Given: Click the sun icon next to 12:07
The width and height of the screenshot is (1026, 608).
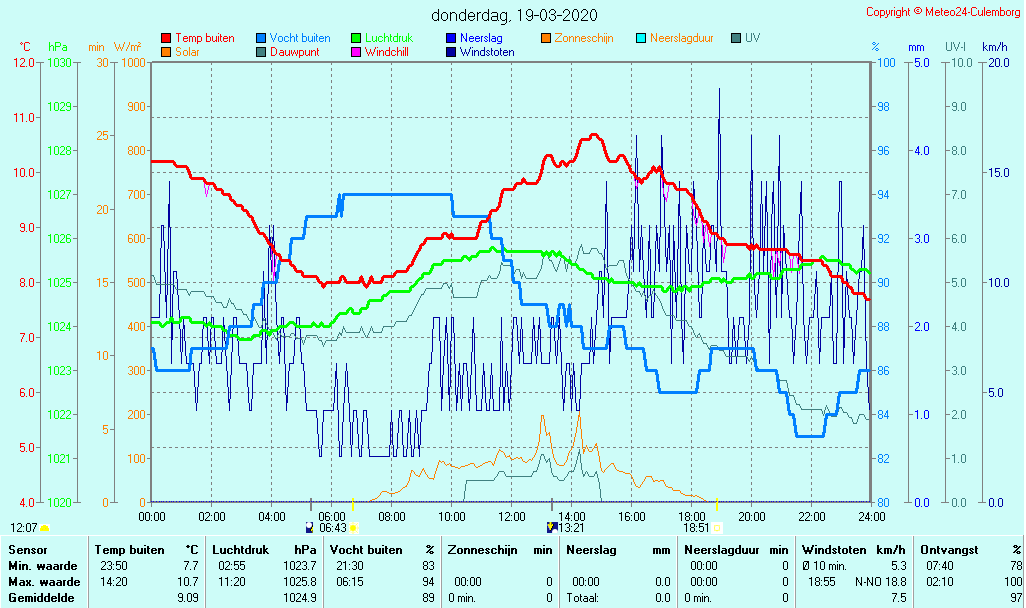Looking at the screenshot, I should [45, 527].
